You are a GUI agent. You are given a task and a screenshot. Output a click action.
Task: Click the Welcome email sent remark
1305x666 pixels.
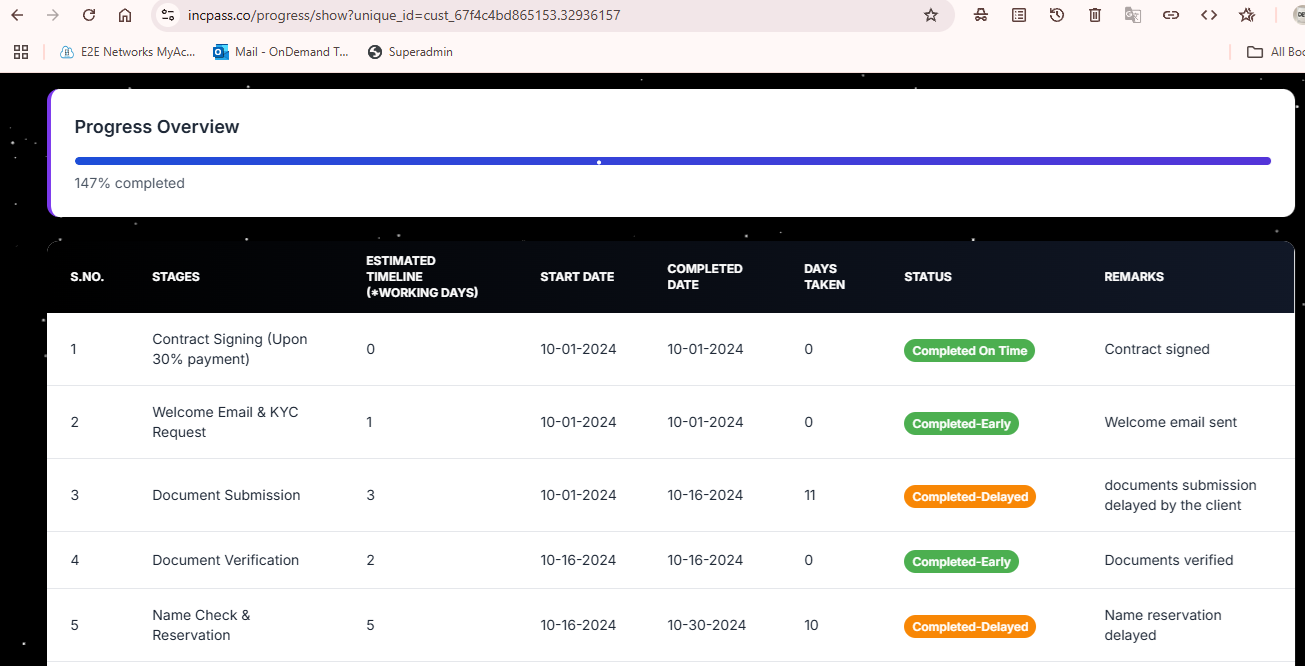1171,422
